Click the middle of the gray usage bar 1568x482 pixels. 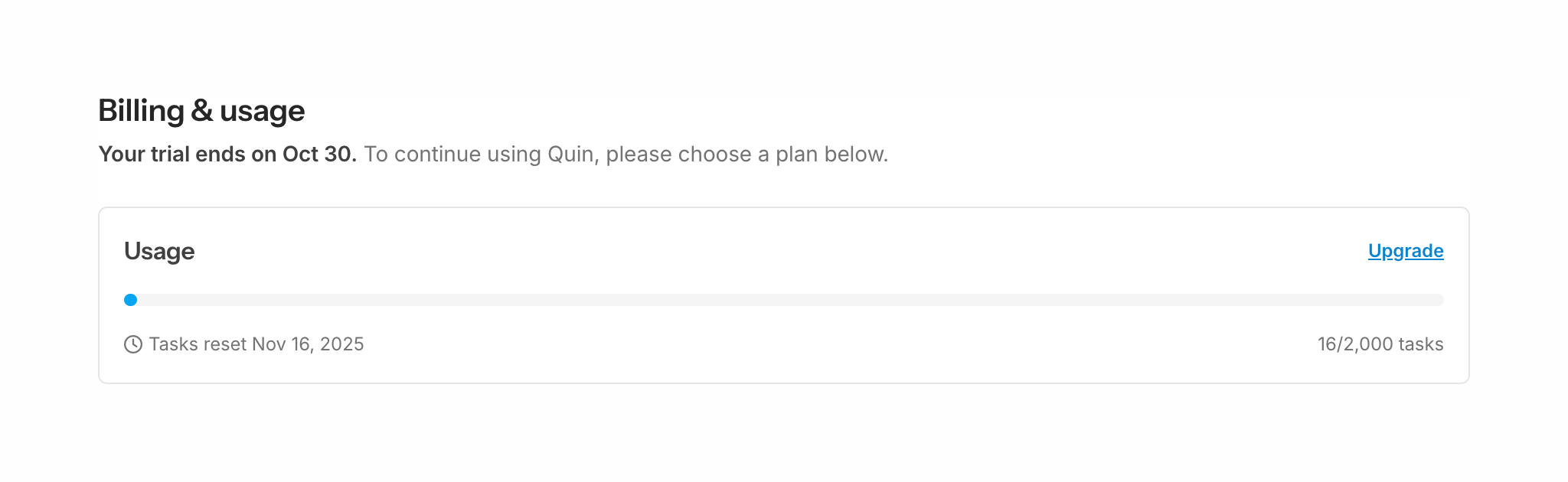click(x=784, y=300)
